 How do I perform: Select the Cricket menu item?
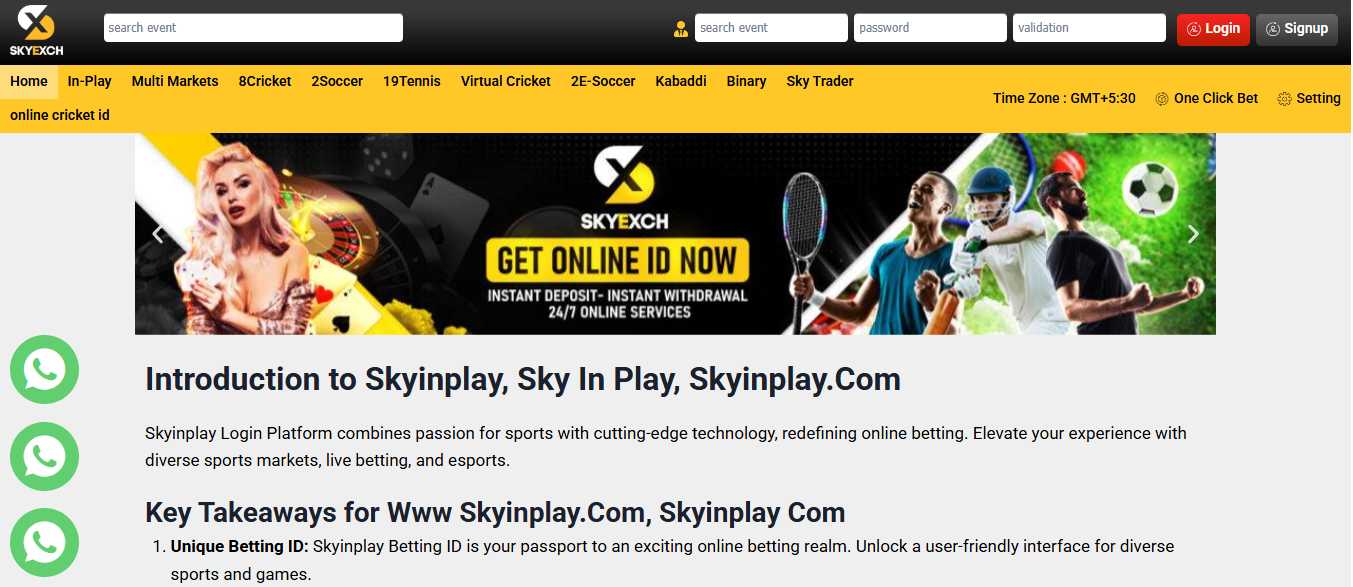265,81
